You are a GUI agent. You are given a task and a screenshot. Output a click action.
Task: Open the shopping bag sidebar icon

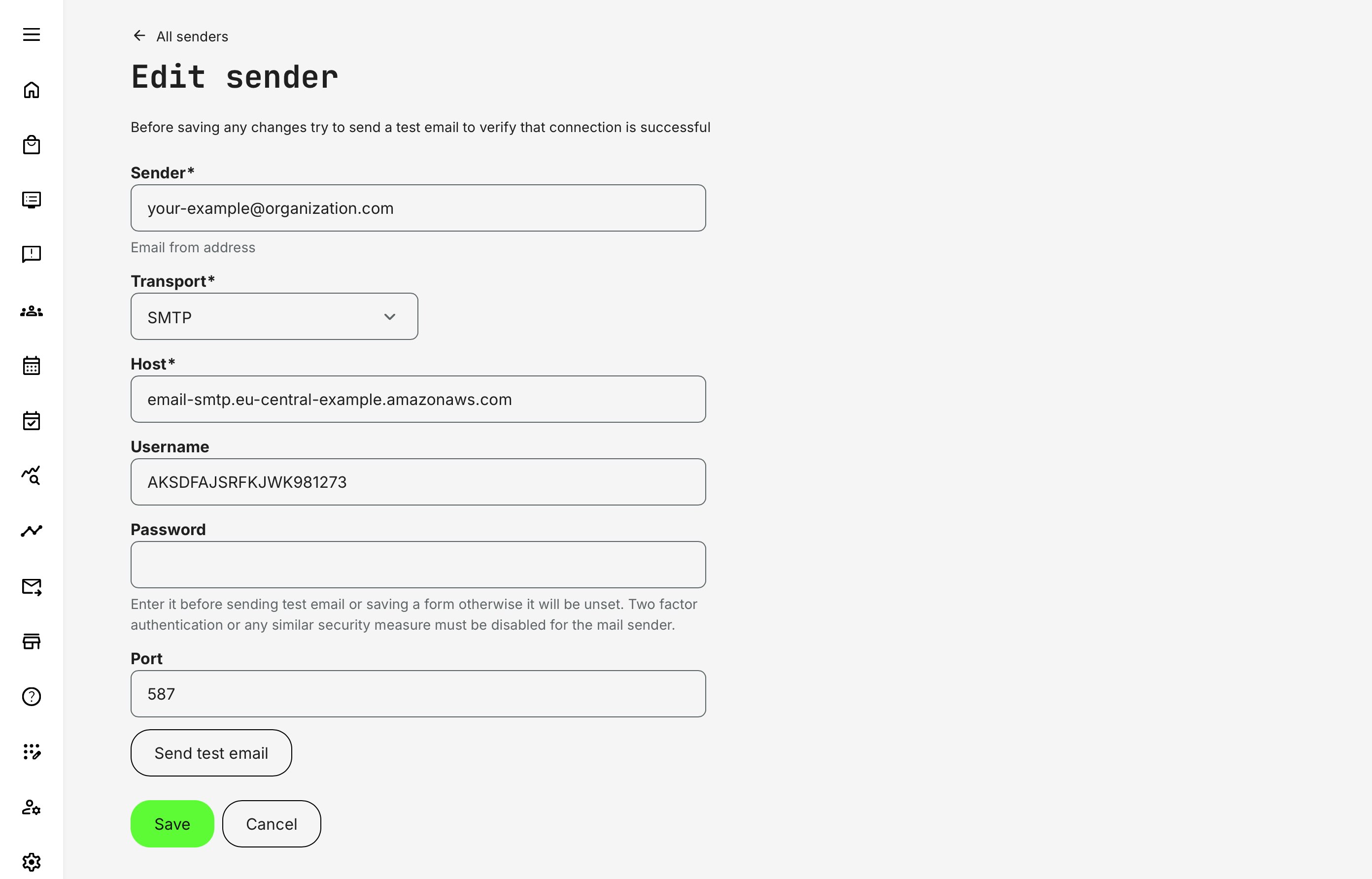32,145
